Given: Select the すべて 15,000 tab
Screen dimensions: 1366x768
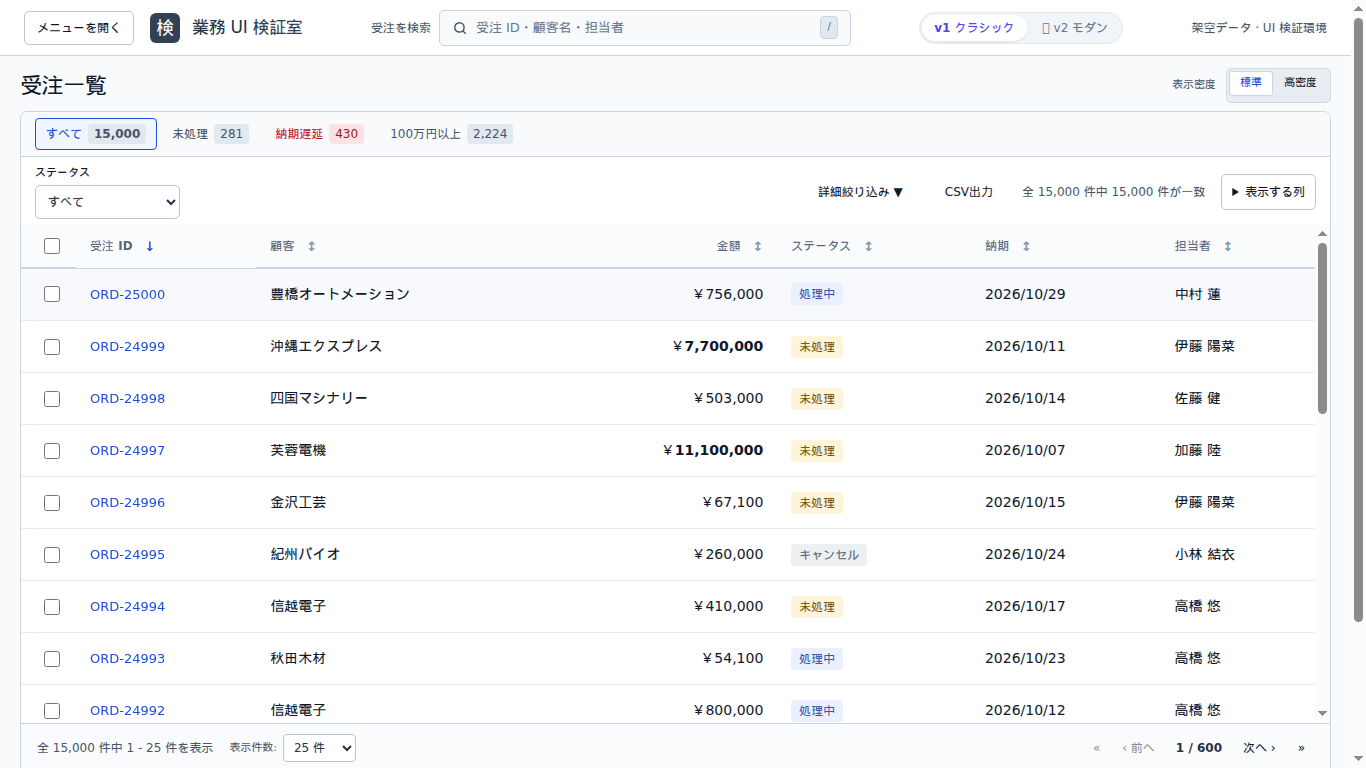Looking at the screenshot, I should point(96,134).
